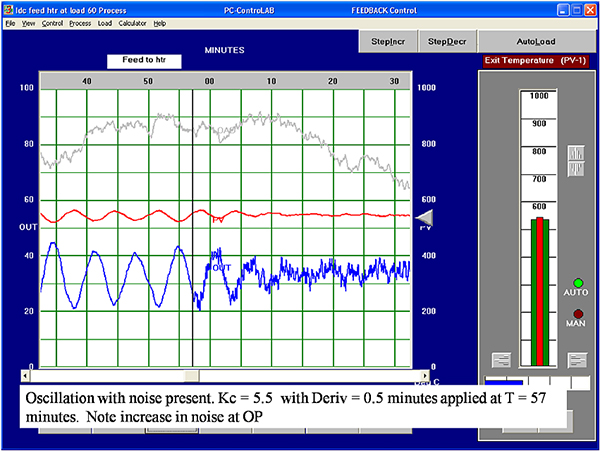Click the 600 scale mark on the faceplate

(539, 207)
